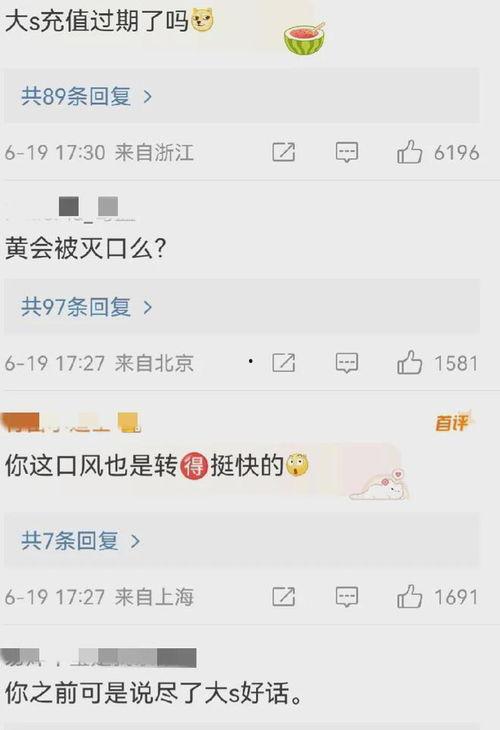Tap the repost icon on 北京 comment
The width and height of the screenshot is (500, 730).
click(x=284, y=363)
